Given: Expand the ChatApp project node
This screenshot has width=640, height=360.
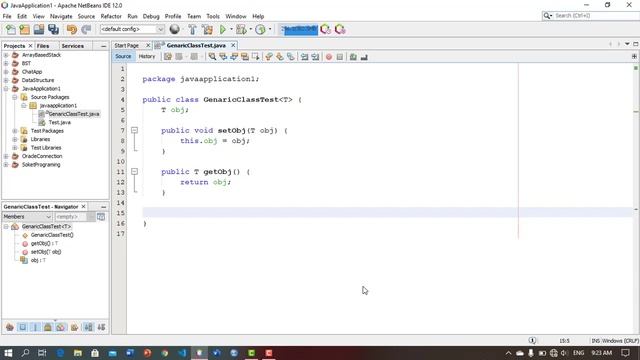Looking at the screenshot, I should (x=6, y=72).
